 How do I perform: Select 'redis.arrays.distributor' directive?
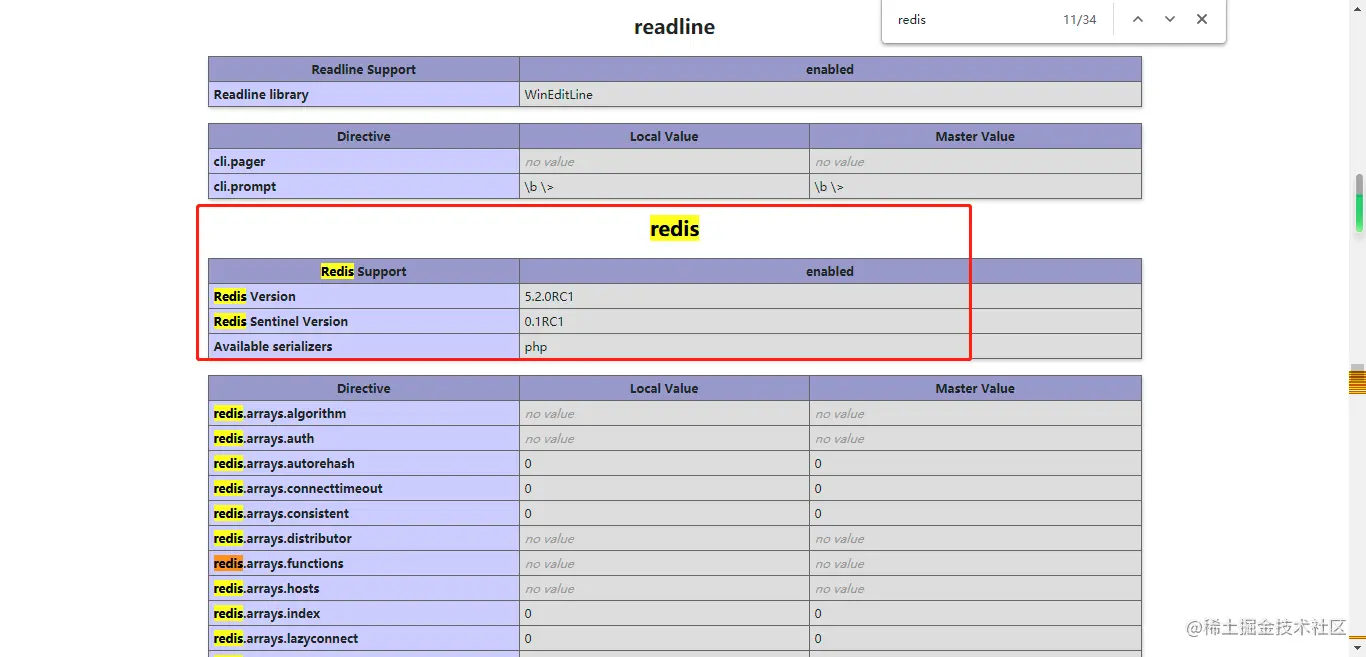coord(364,539)
